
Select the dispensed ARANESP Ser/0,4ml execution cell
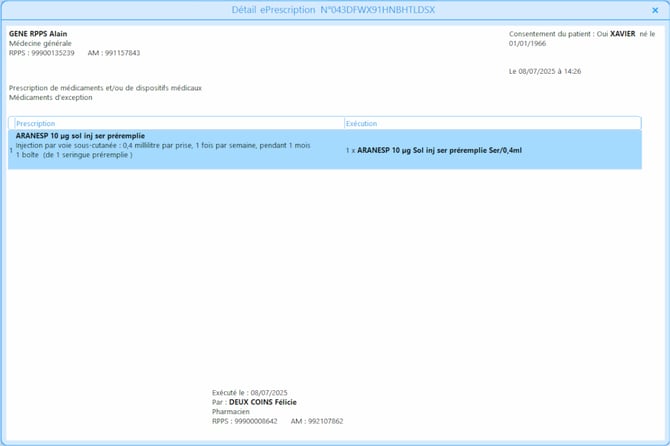click(x=439, y=150)
